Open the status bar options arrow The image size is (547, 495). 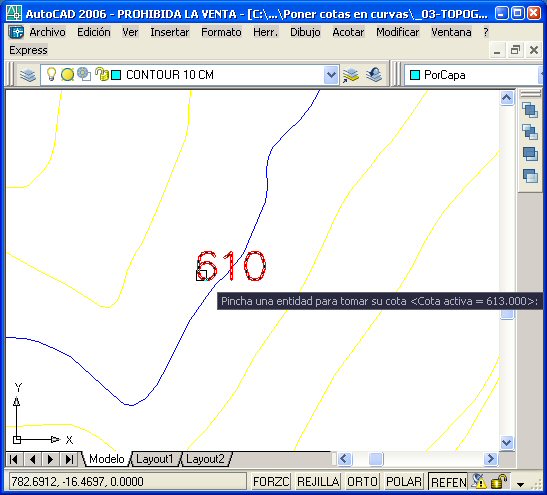click(520, 484)
